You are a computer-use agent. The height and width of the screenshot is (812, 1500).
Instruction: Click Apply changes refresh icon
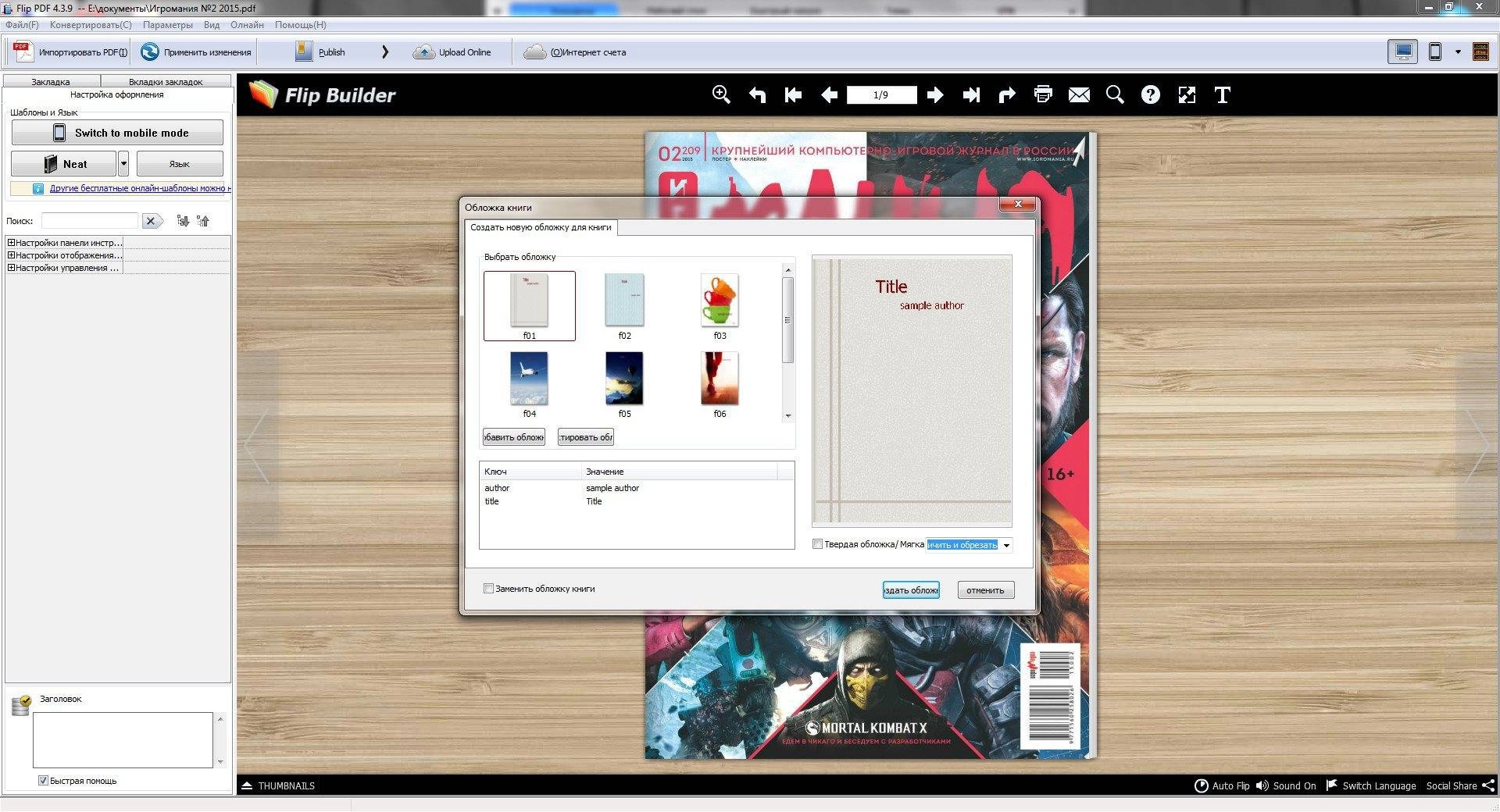[149, 52]
